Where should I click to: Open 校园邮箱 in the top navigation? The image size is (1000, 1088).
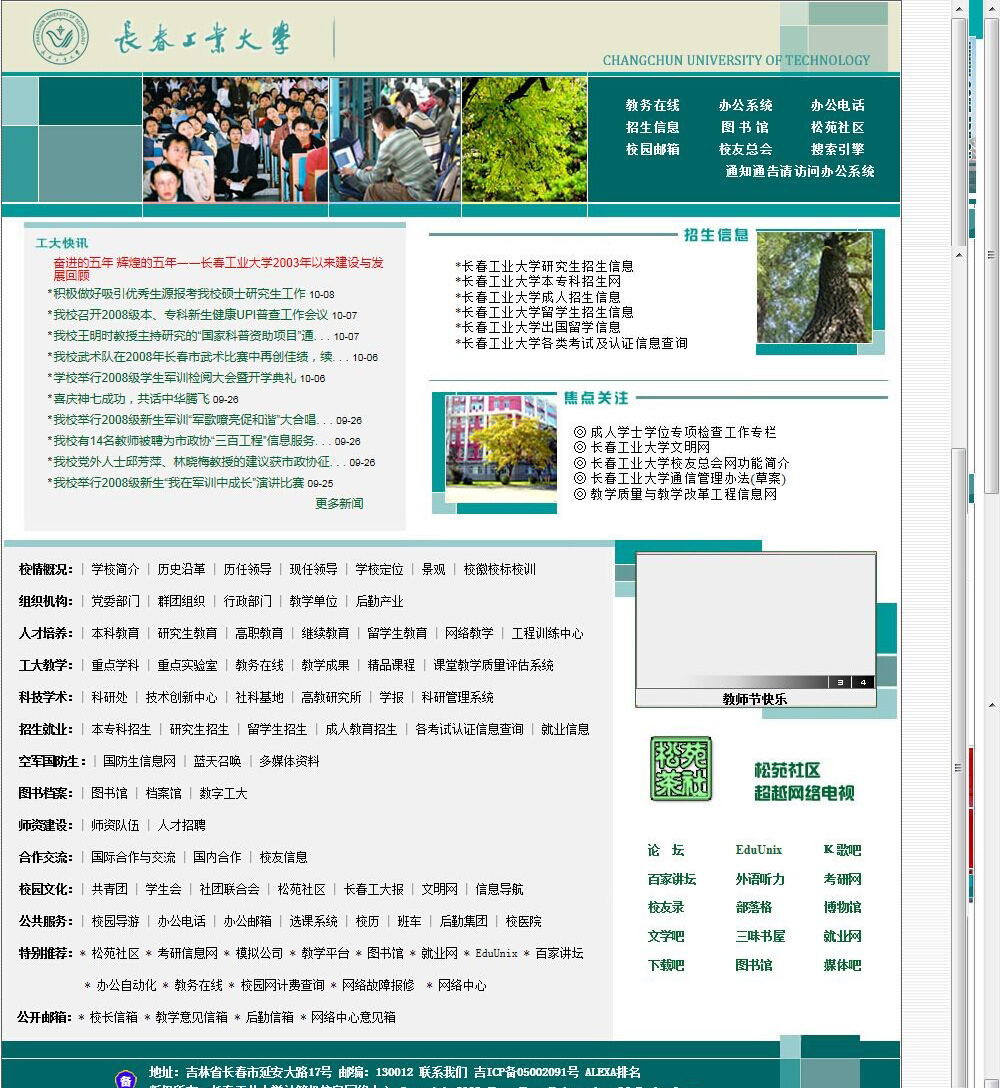pyautogui.click(x=652, y=149)
